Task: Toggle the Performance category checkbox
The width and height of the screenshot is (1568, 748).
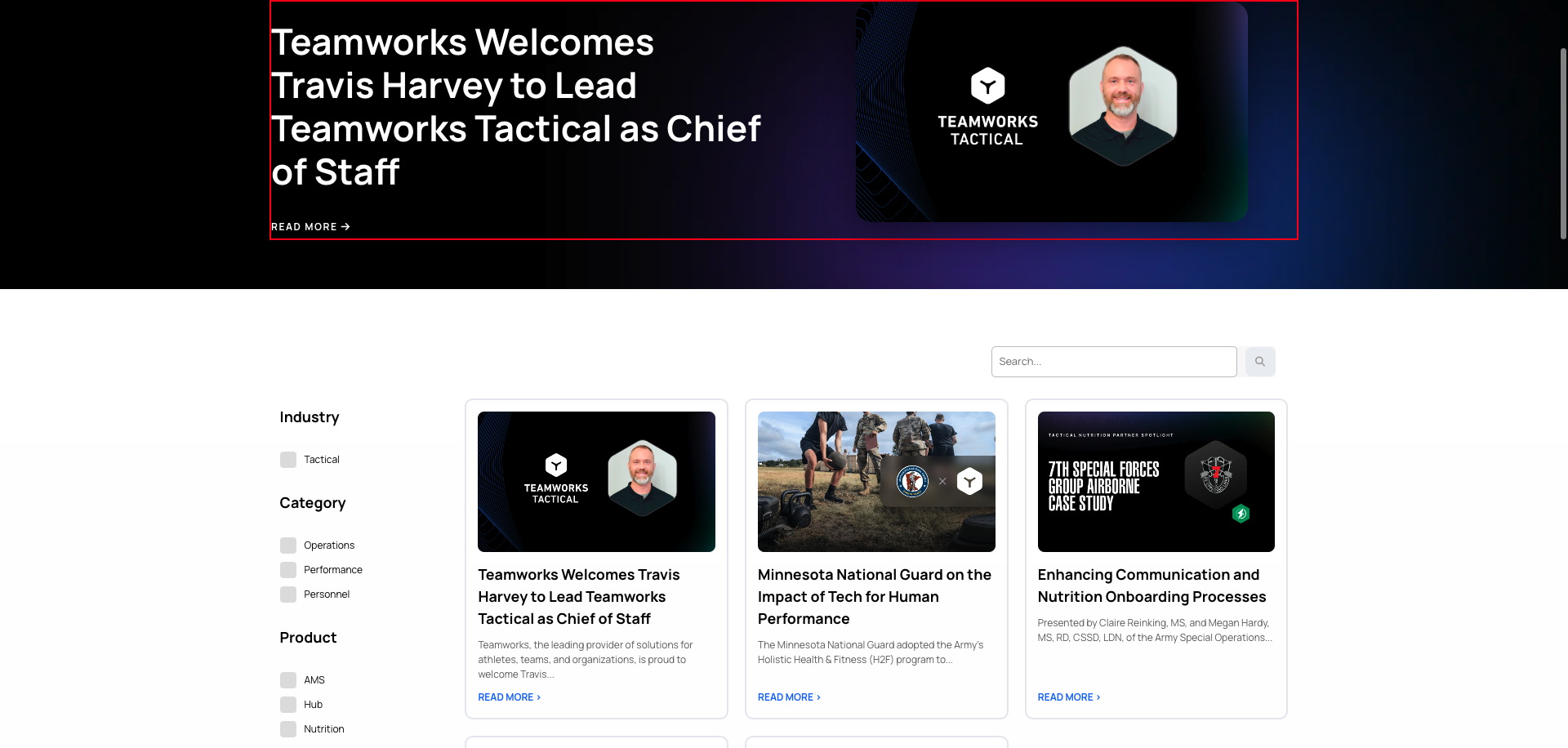Action: click(288, 570)
